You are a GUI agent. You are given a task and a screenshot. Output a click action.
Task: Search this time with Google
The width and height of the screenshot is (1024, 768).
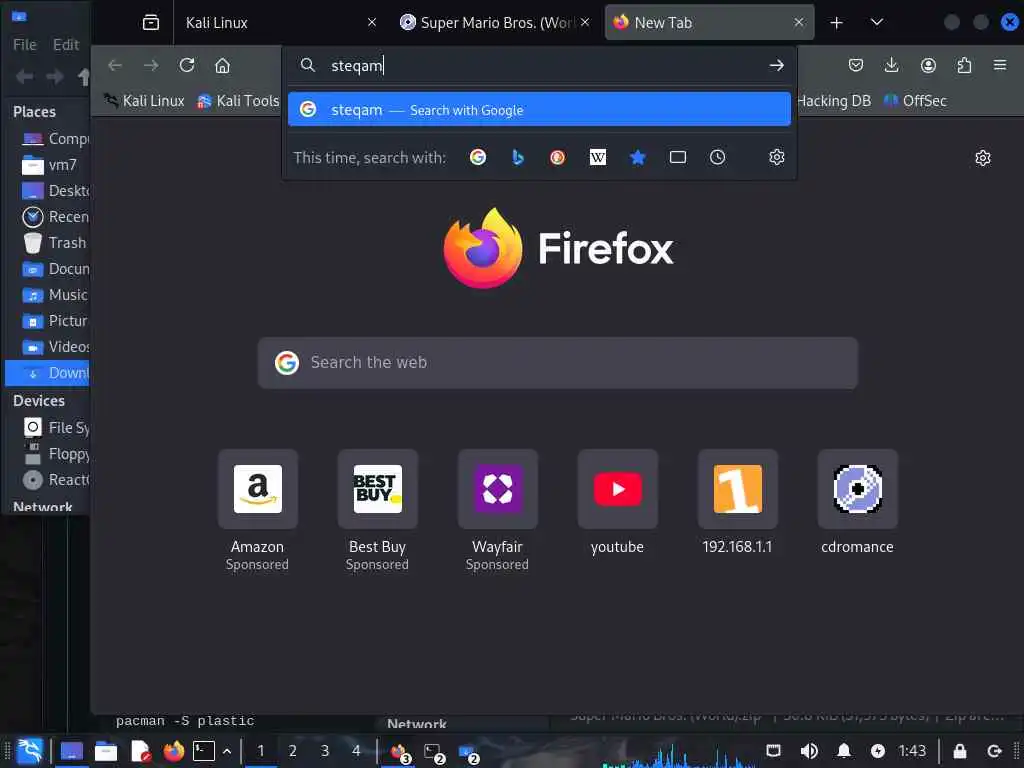coord(478,157)
